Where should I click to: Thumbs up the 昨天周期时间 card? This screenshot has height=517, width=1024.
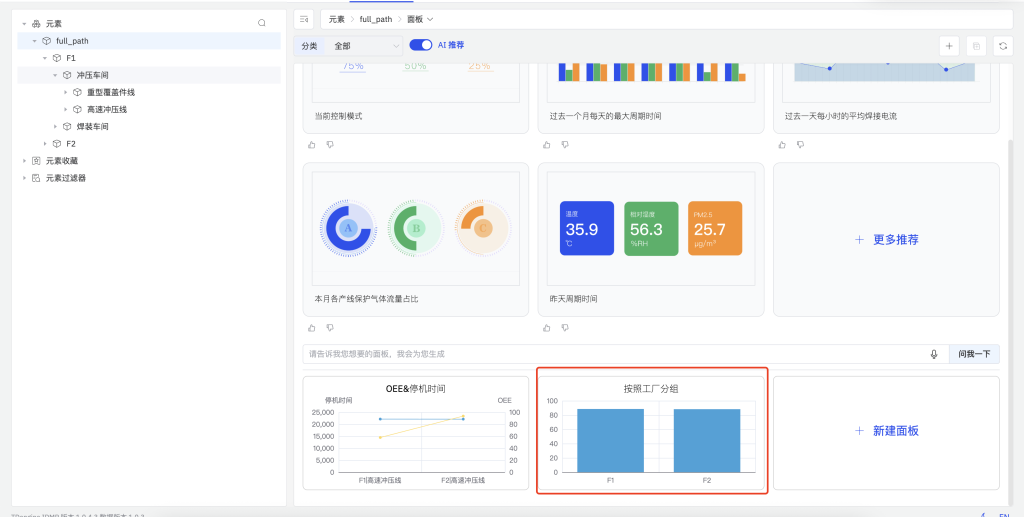pyautogui.click(x=547, y=327)
